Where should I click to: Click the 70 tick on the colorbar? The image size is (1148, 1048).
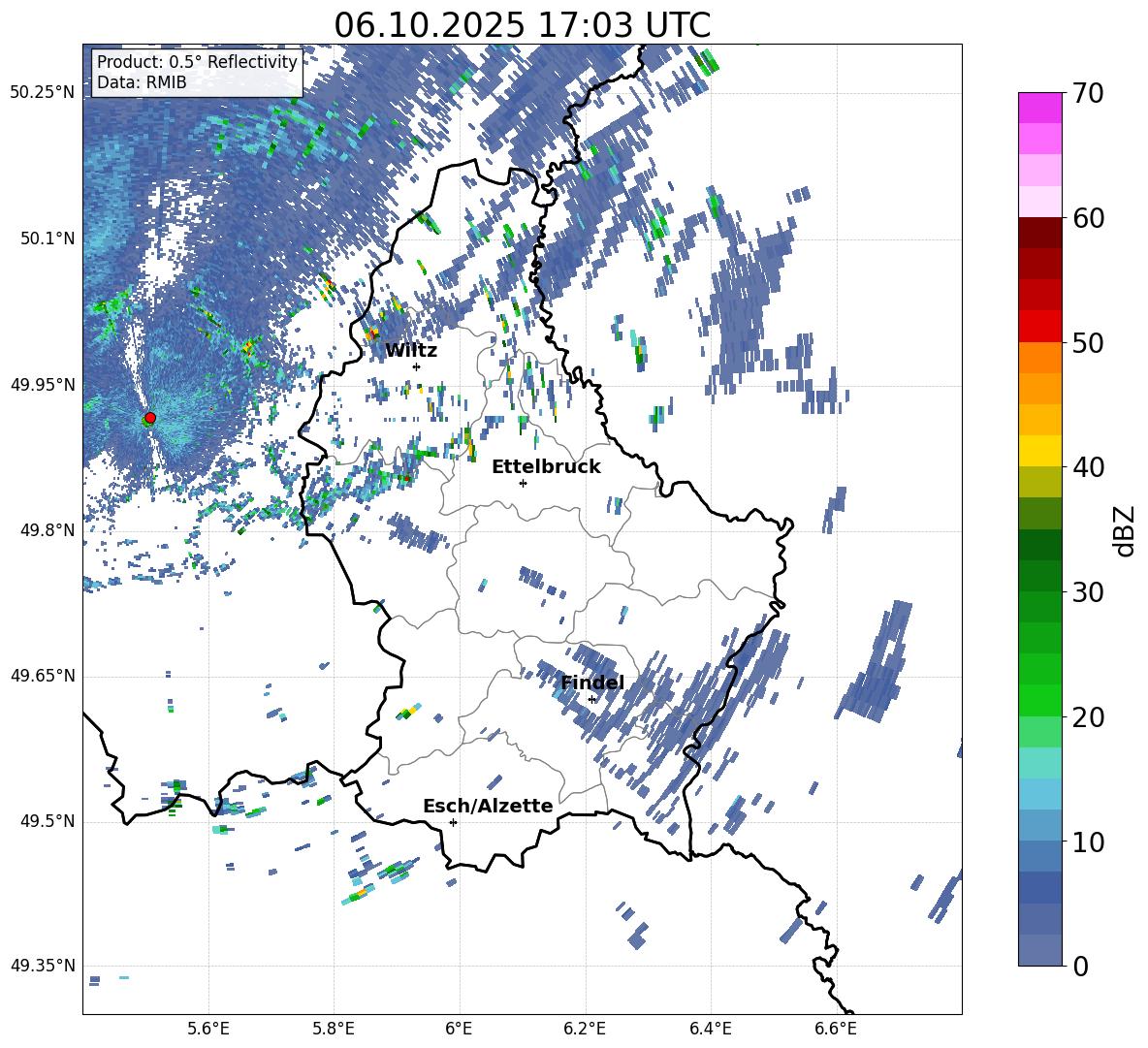1087,93
